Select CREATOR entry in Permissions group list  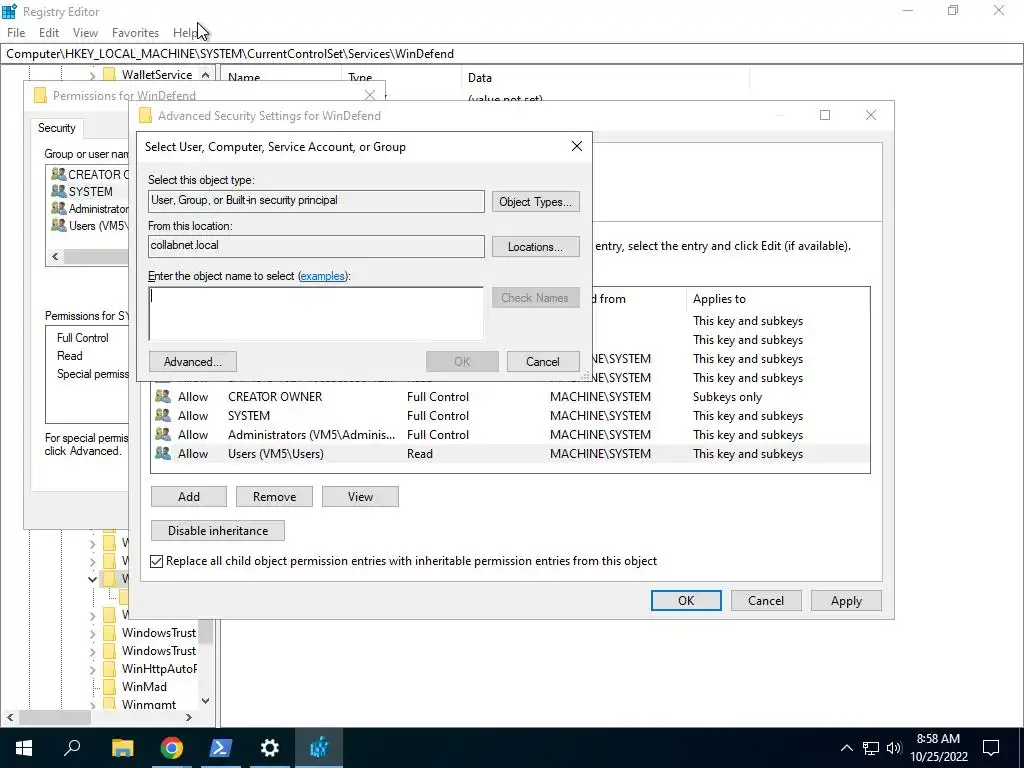90,174
